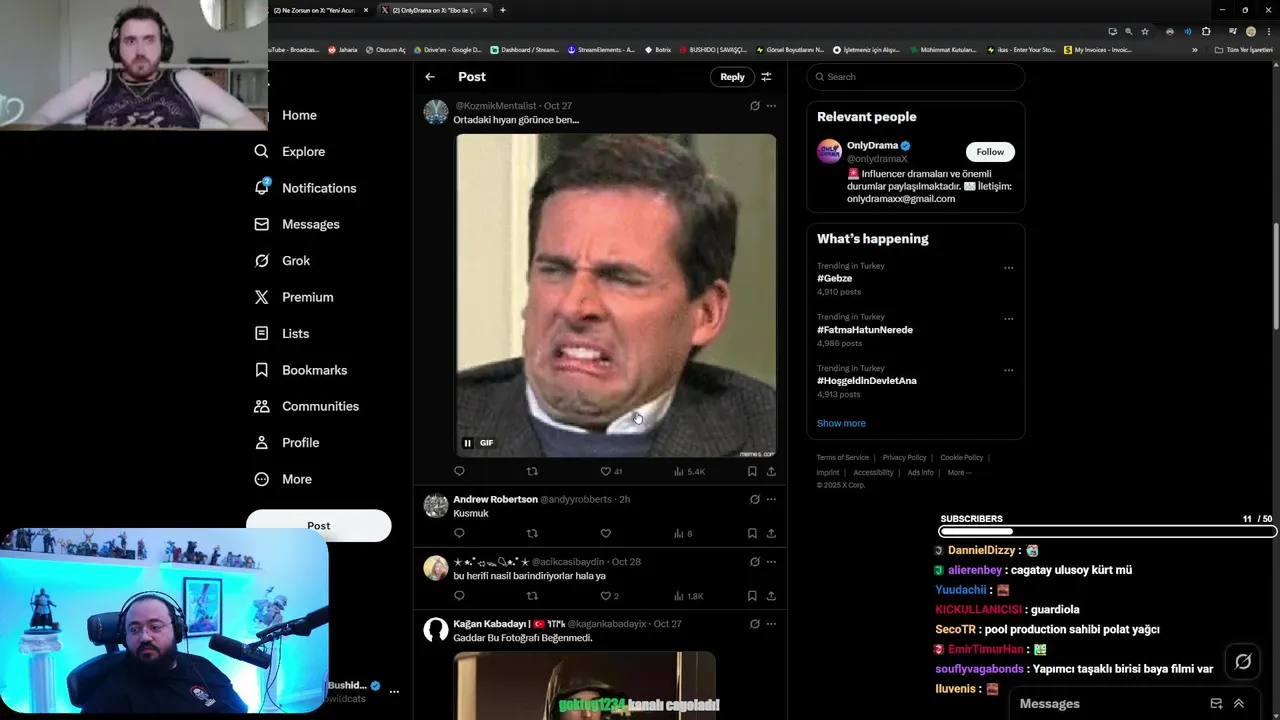Like Andrew Robertson's Kusmuk reply

click(605, 534)
